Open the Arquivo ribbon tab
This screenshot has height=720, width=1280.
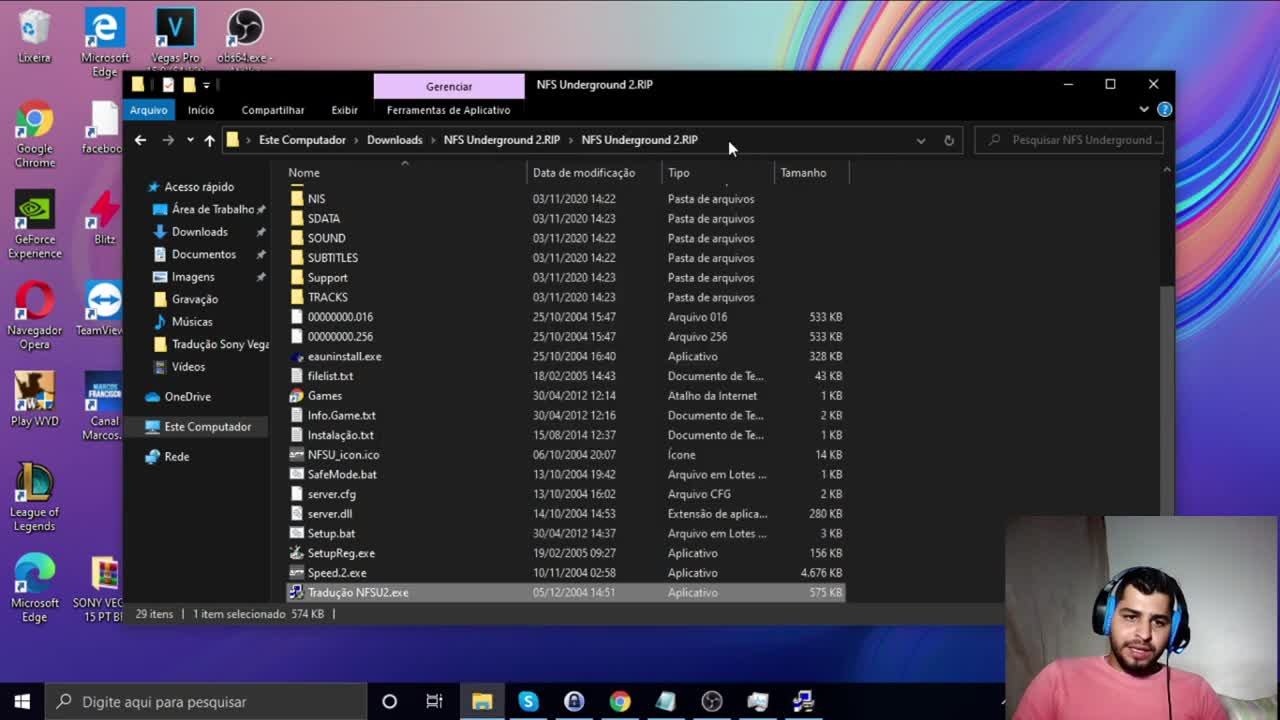[x=148, y=110]
